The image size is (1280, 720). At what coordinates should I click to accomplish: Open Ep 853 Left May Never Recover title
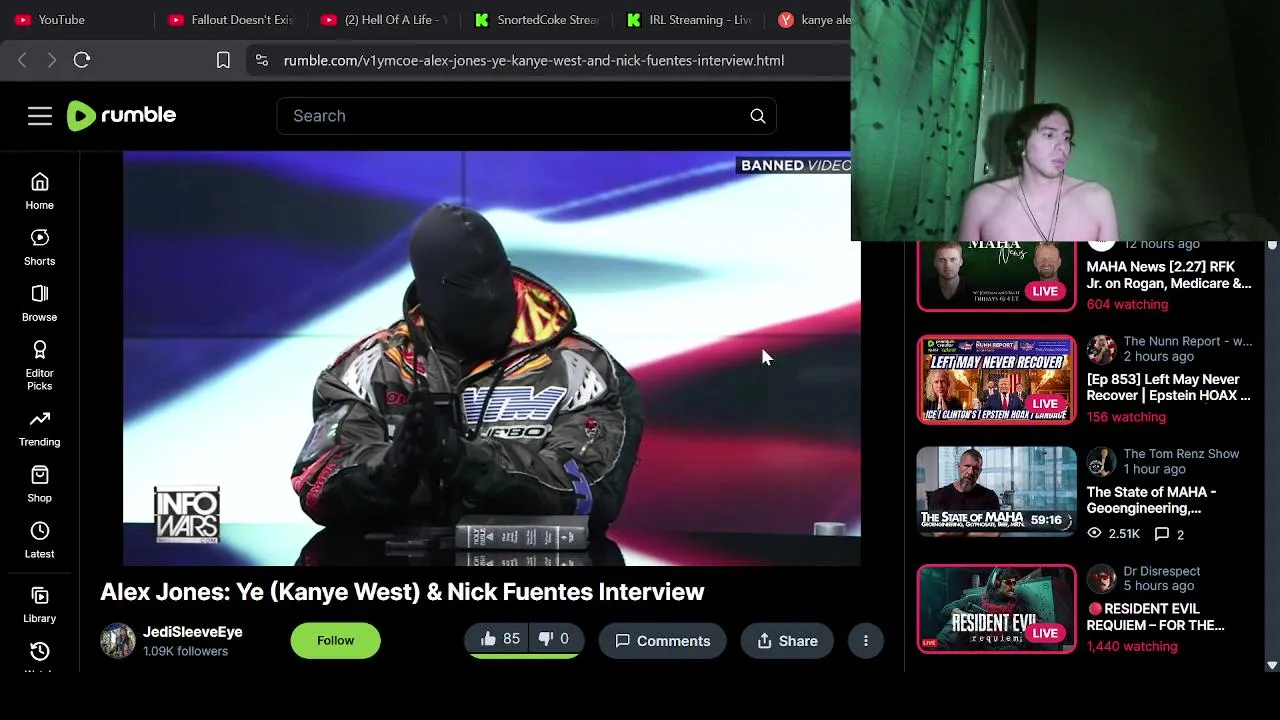click(x=1169, y=387)
